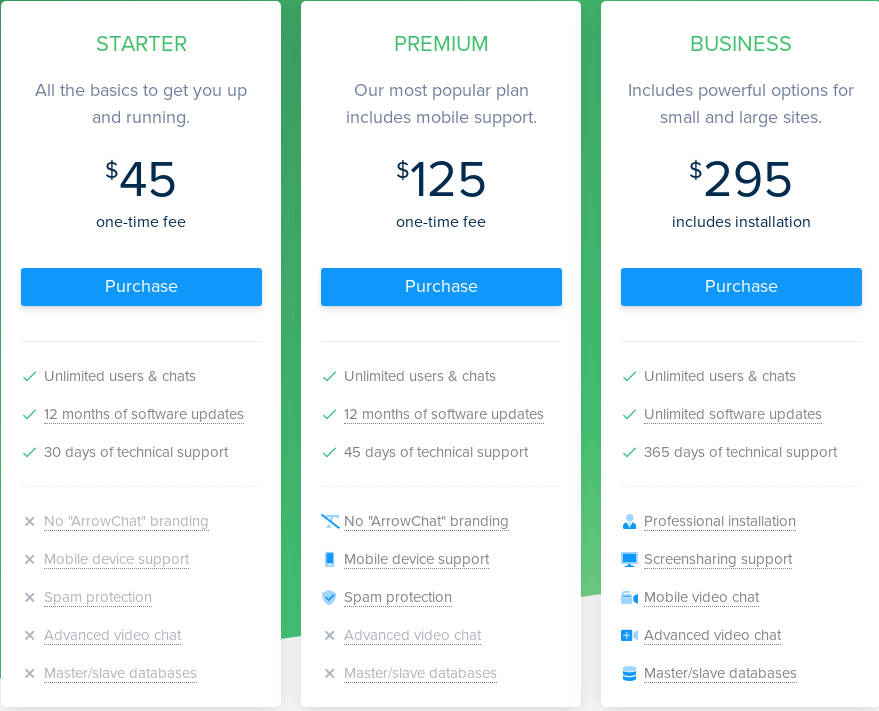Click No "ArrowChat" branding in Starter
Viewport: 879px width, 711px height.
tap(126, 521)
